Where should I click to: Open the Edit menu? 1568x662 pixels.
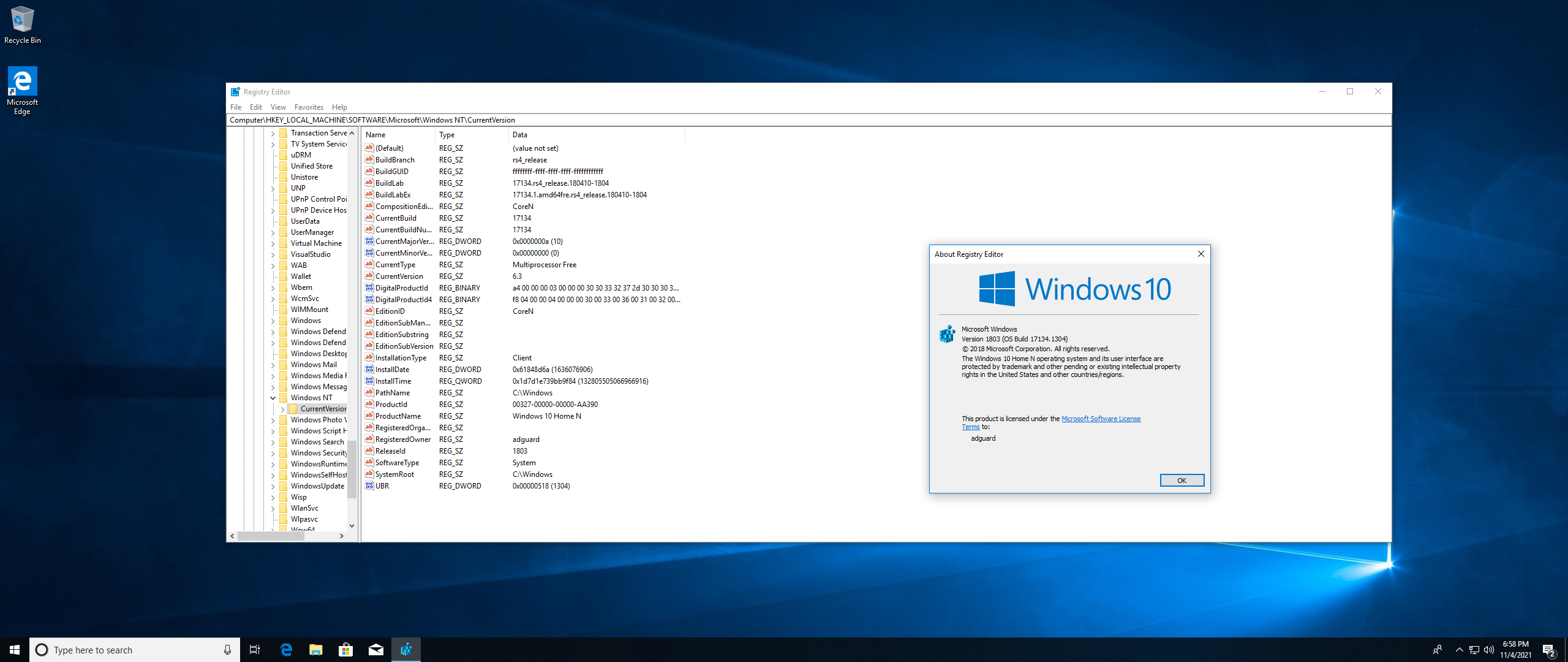[x=256, y=107]
